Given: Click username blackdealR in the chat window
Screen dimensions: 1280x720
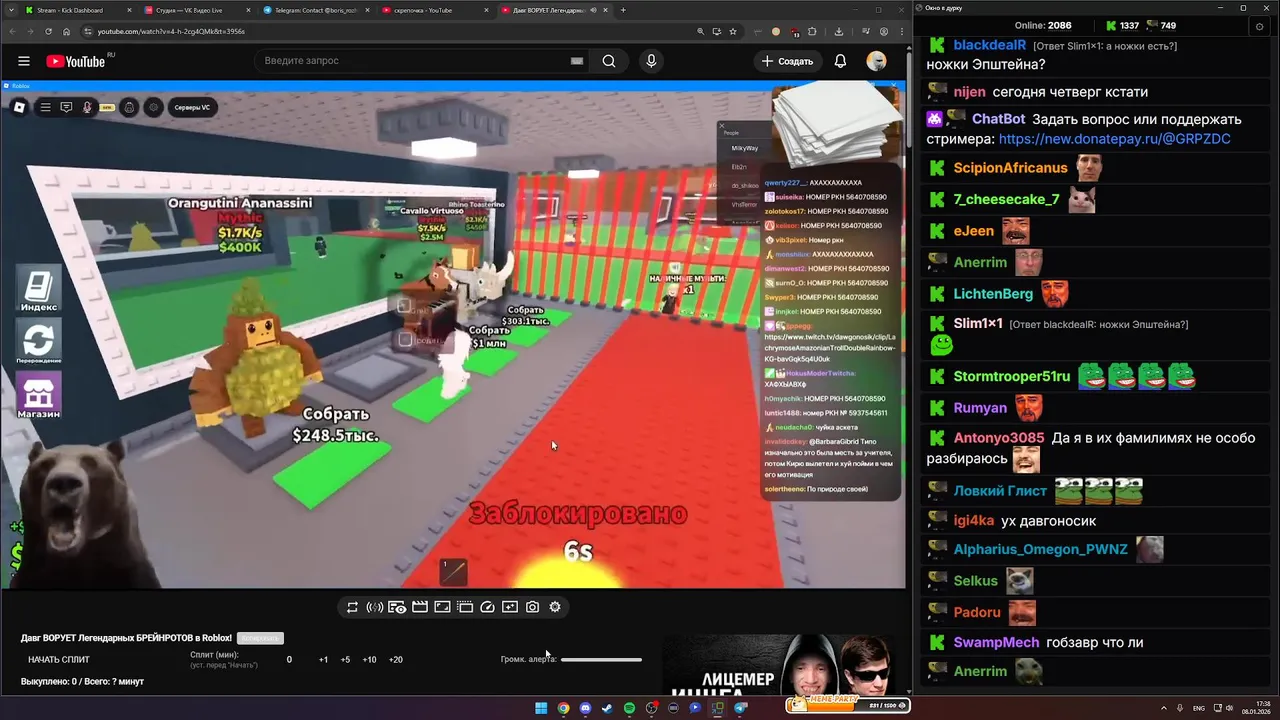Looking at the screenshot, I should [990, 45].
